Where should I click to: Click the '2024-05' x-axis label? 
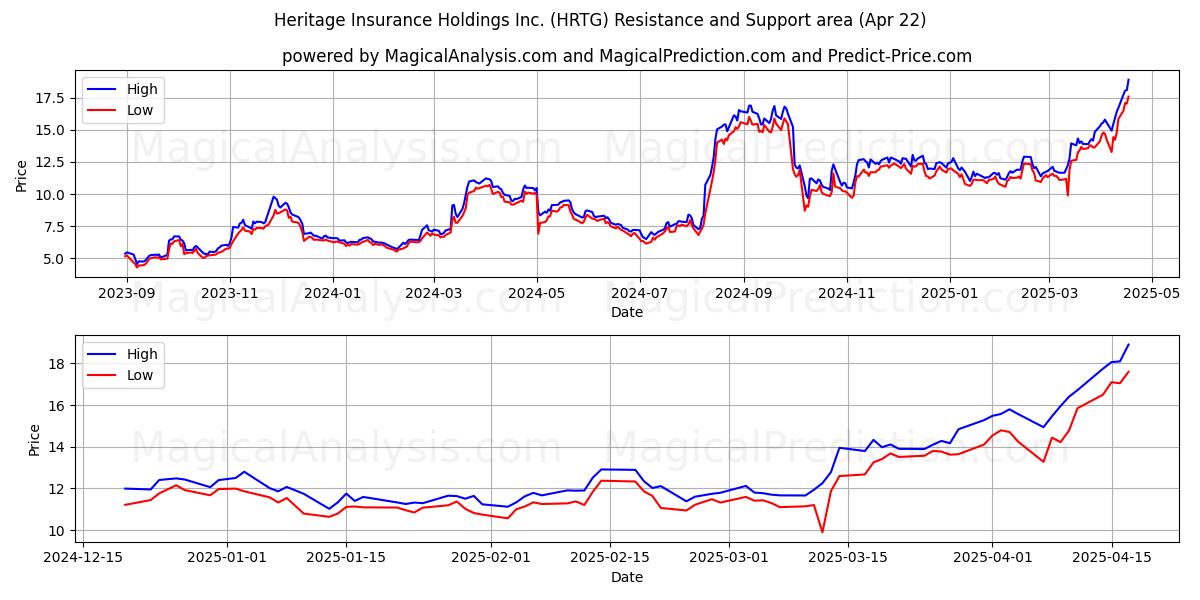537,294
